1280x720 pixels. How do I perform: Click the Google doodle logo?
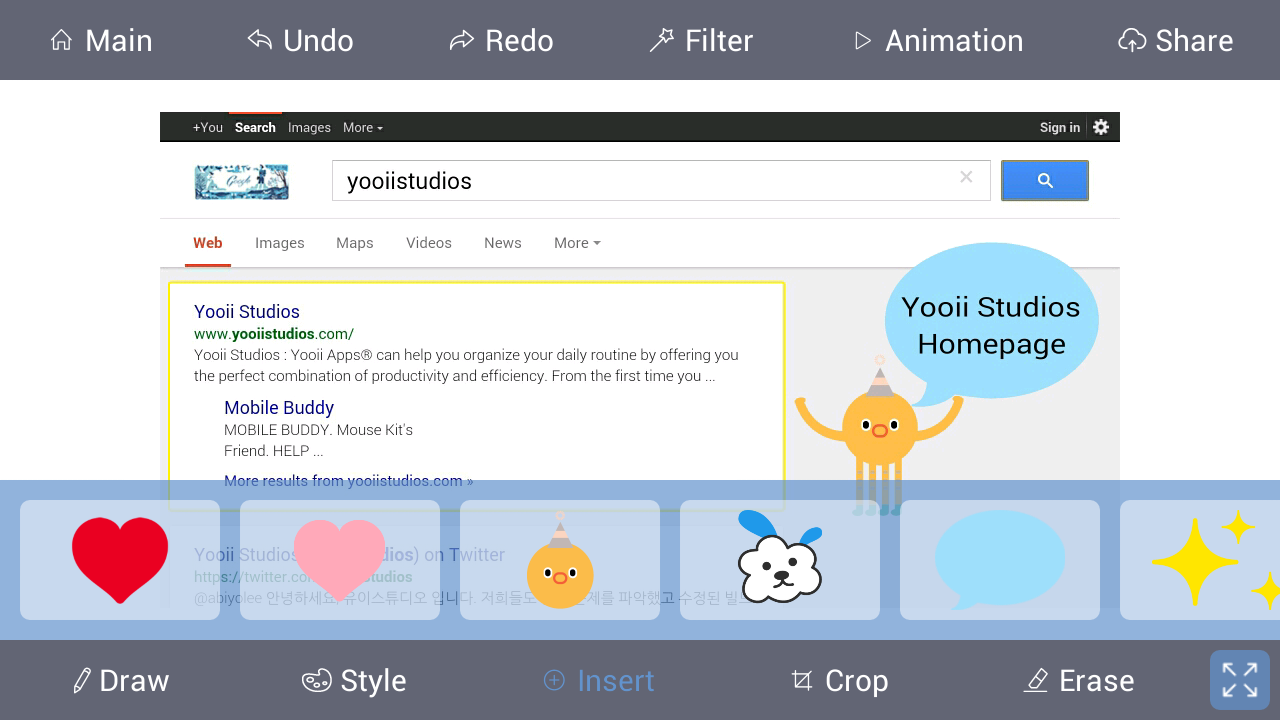click(241, 182)
